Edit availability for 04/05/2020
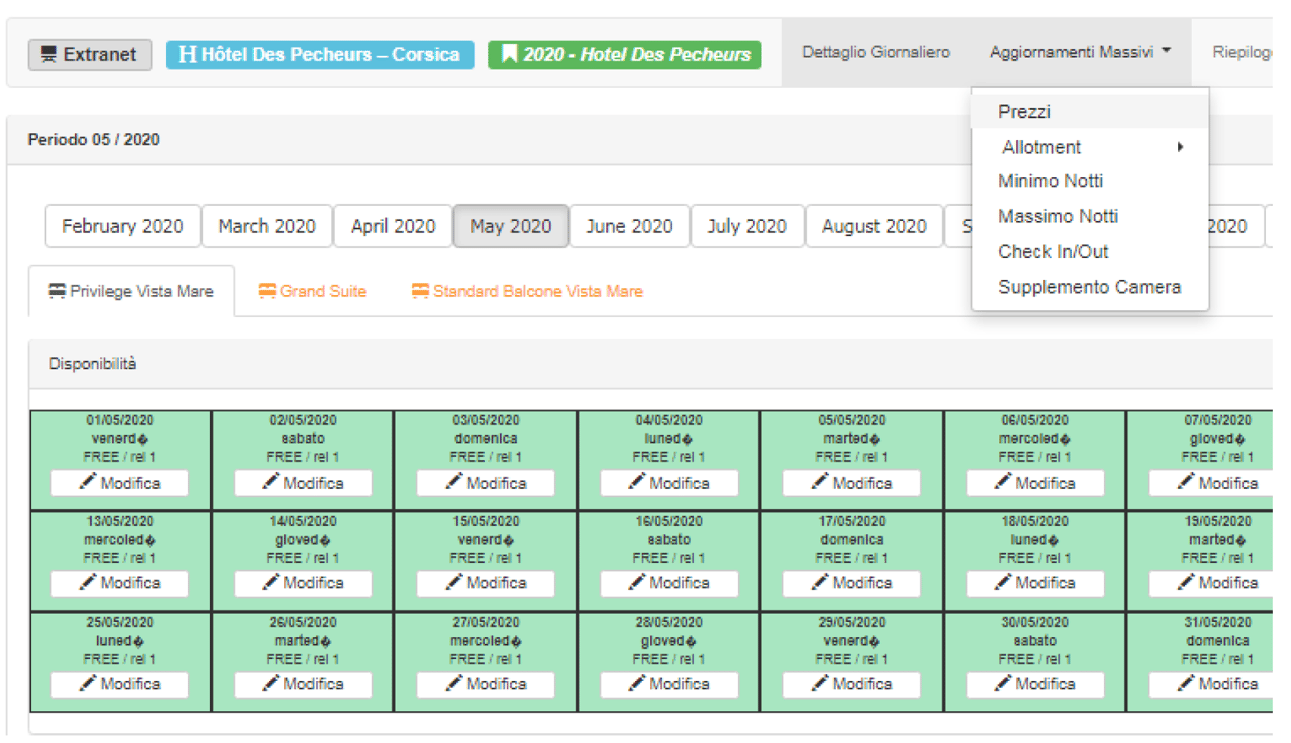1291x743 pixels. [x=669, y=483]
